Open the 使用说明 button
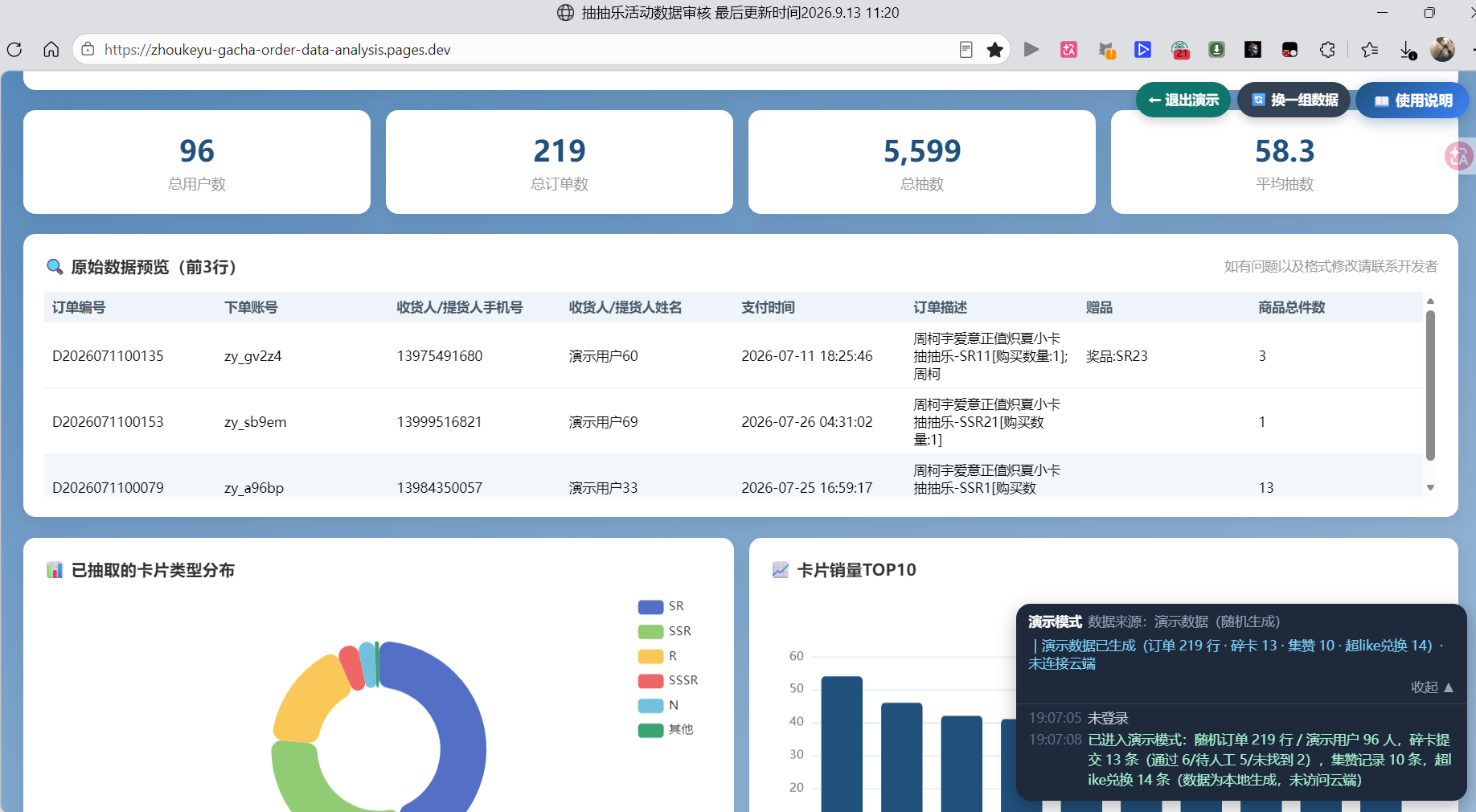The height and width of the screenshot is (812, 1476). coord(1412,100)
